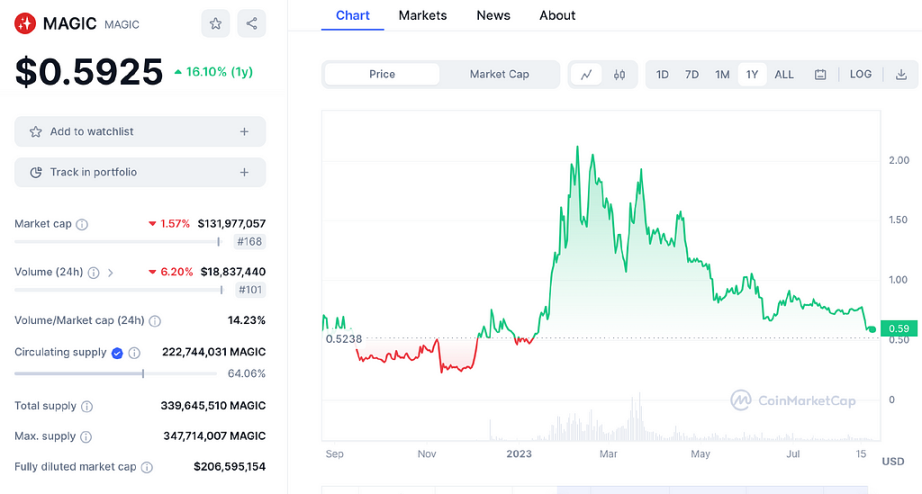Show Circulating supply info icon

[x=134, y=353]
